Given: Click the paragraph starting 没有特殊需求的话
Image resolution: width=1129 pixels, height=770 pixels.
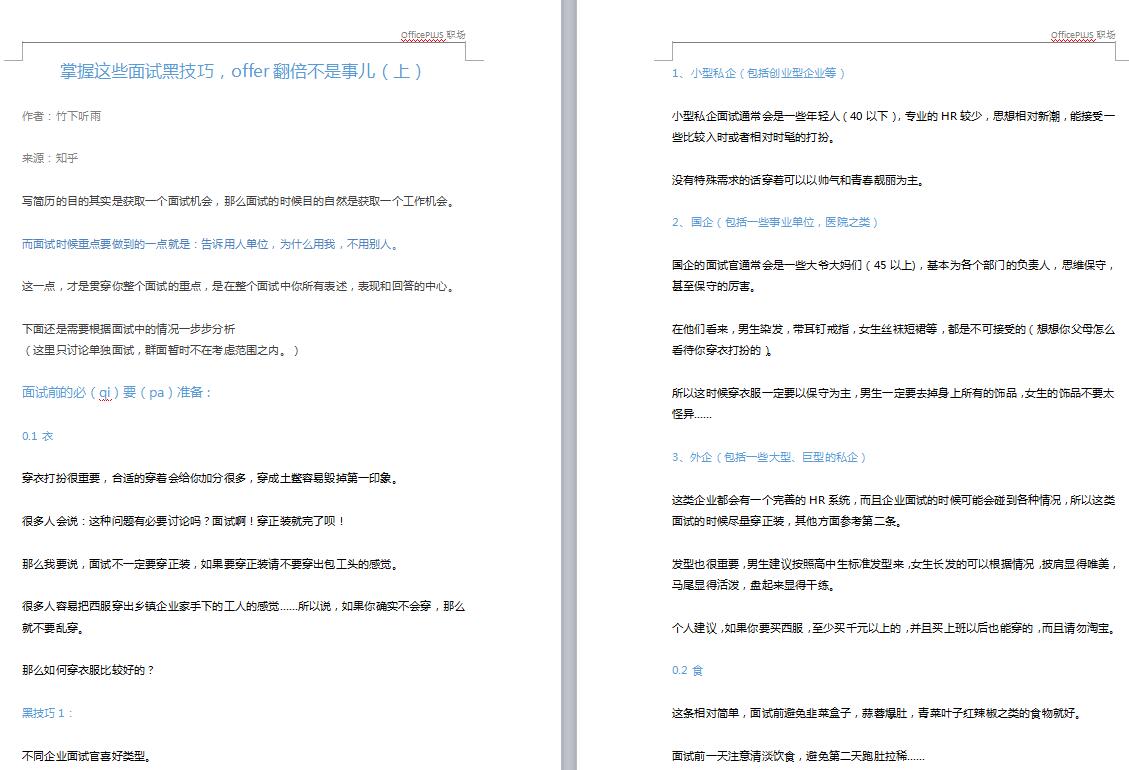Looking at the screenshot, I should [x=798, y=181].
